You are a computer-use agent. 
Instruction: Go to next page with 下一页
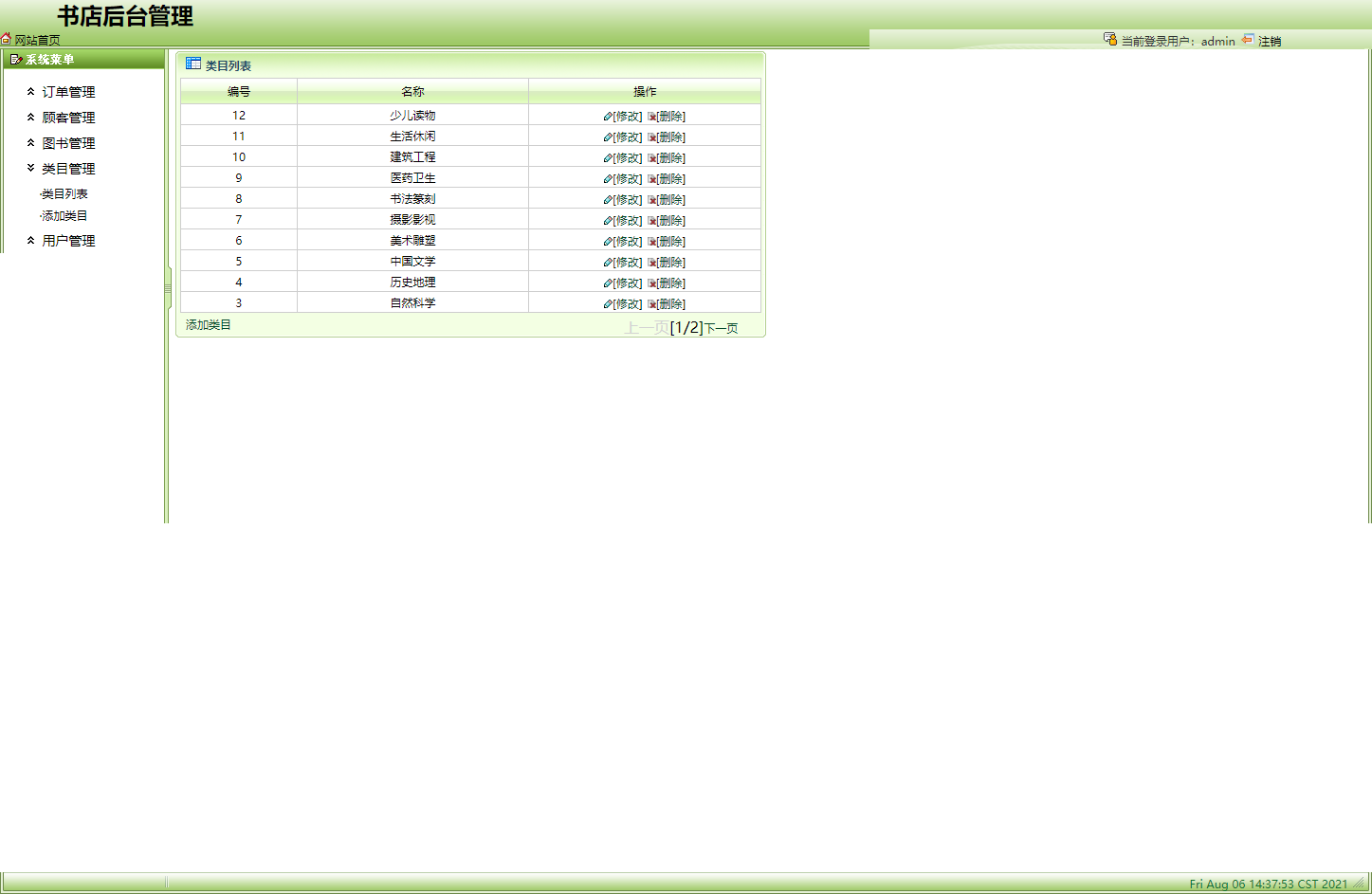[721, 328]
